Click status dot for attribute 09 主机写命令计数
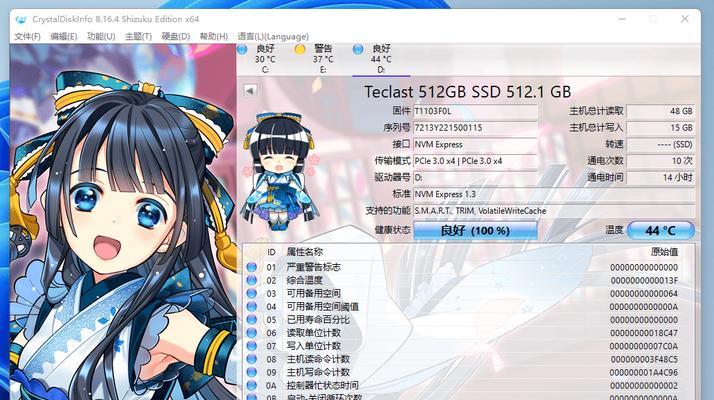 [x=251, y=372]
